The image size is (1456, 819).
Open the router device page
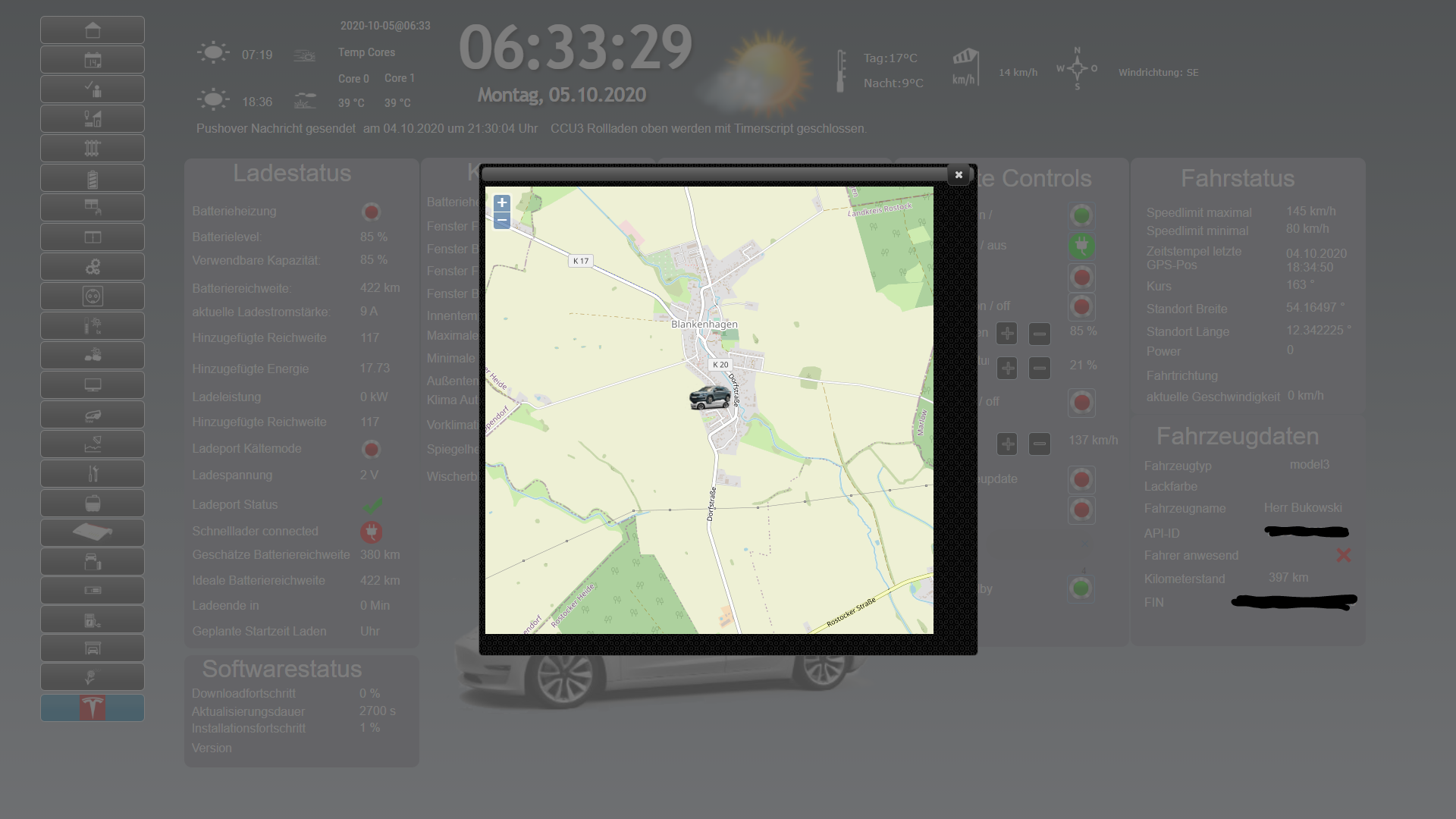click(93, 533)
